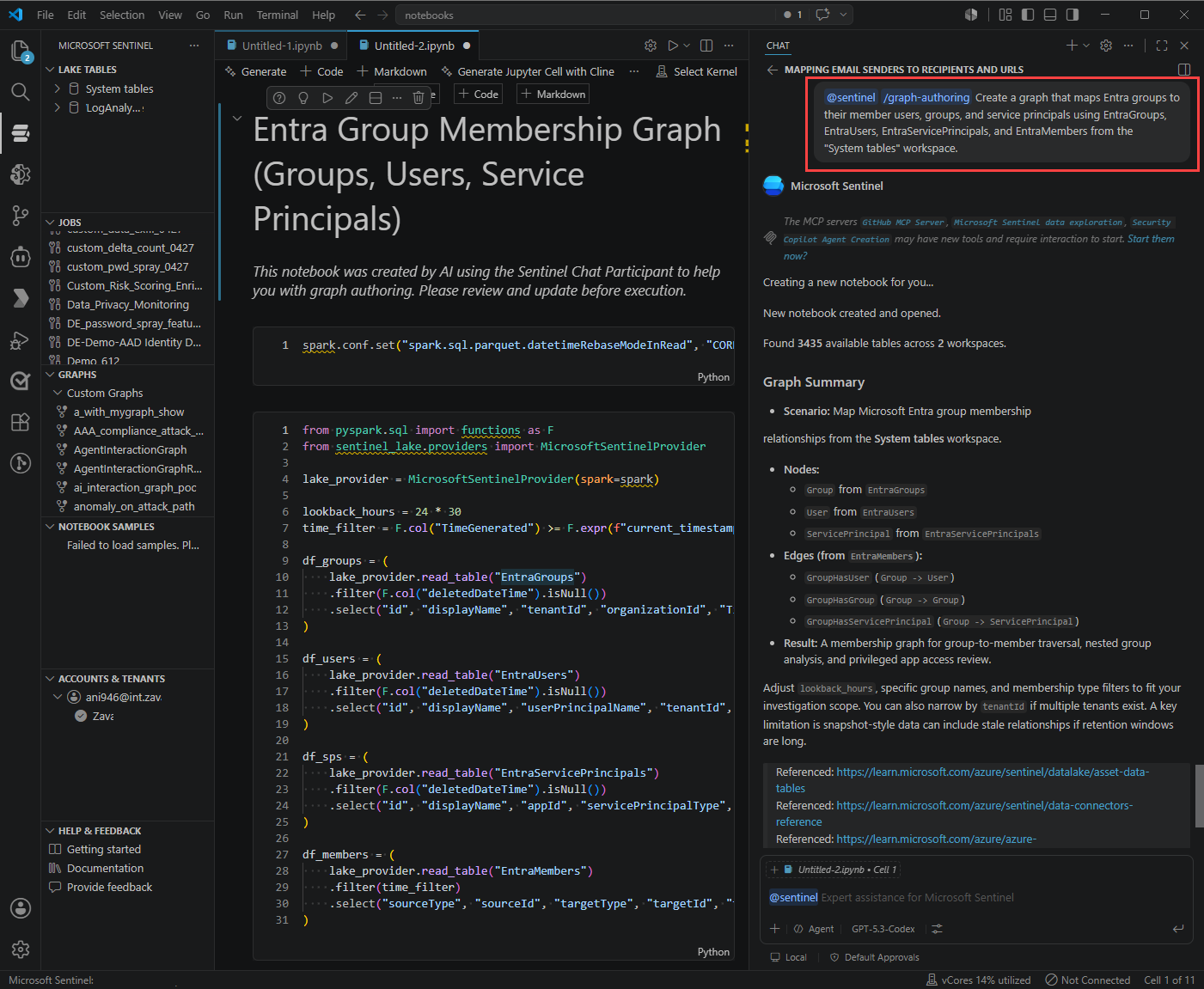Image resolution: width=1204 pixels, height=989 pixels.
Task: Collapse the HELP & FEEDBACK section
Action: click(50, 831)
